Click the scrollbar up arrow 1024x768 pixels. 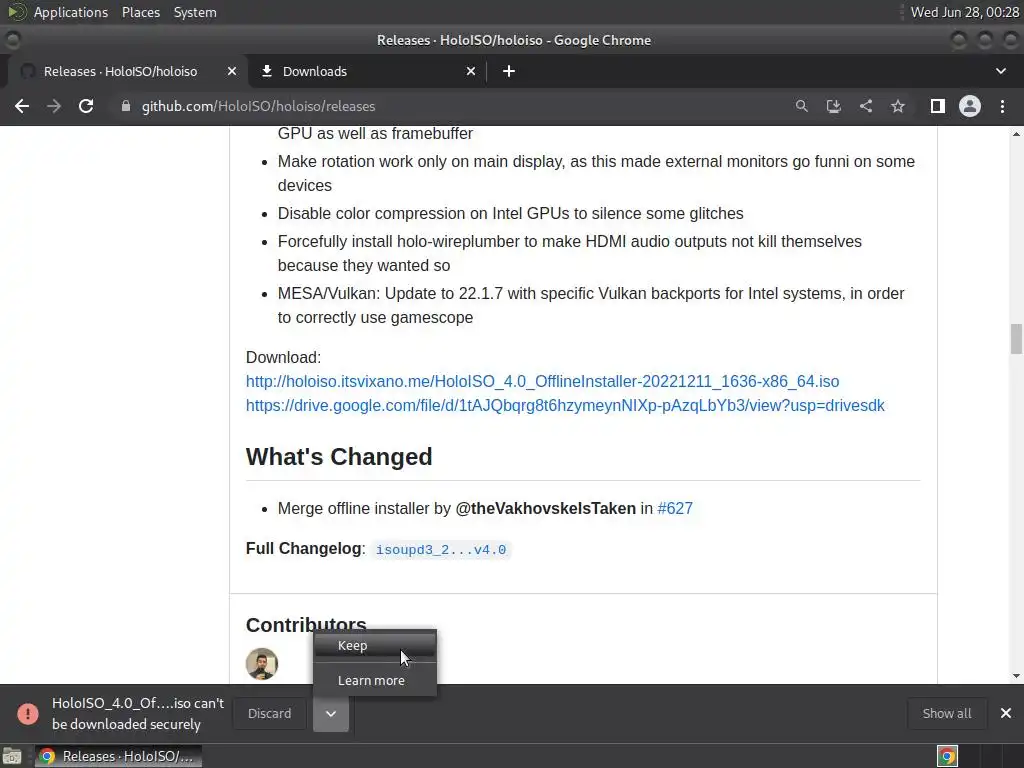(1016, 134)
